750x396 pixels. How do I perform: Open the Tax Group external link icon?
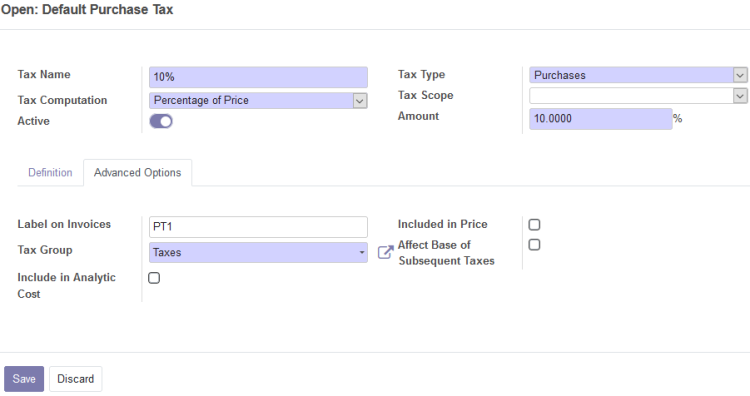386,252
